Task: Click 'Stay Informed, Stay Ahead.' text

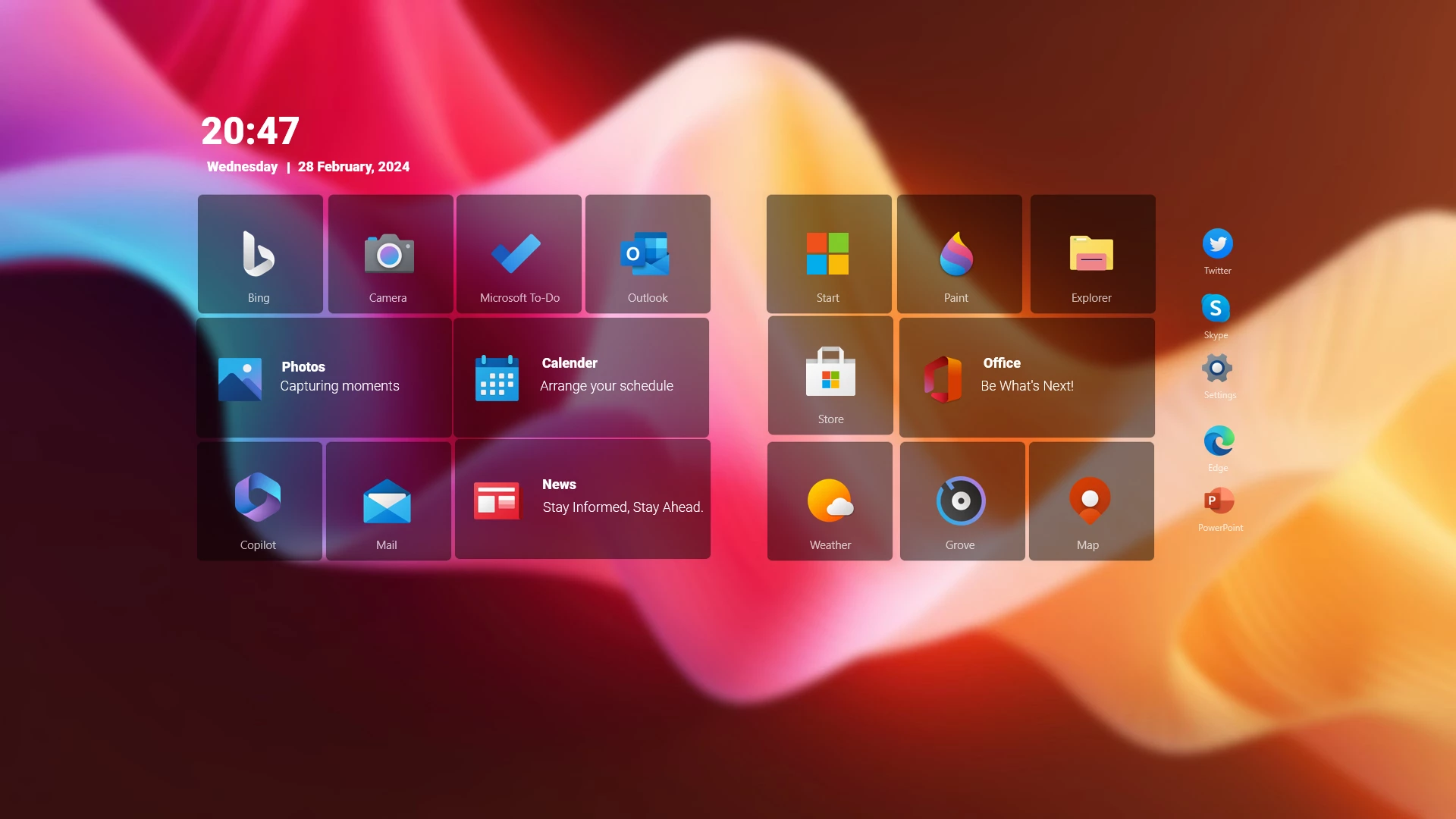Action: tap(623, 507)
